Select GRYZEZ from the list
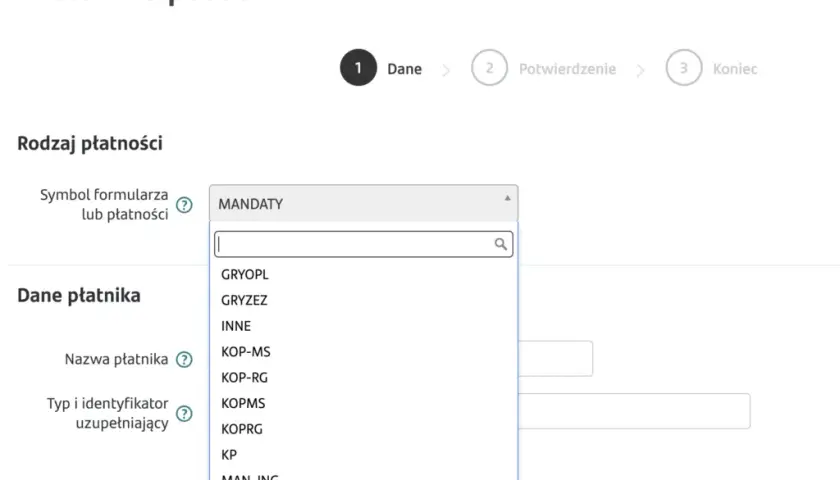The image size is (840, 480). [x=363, y=300]
